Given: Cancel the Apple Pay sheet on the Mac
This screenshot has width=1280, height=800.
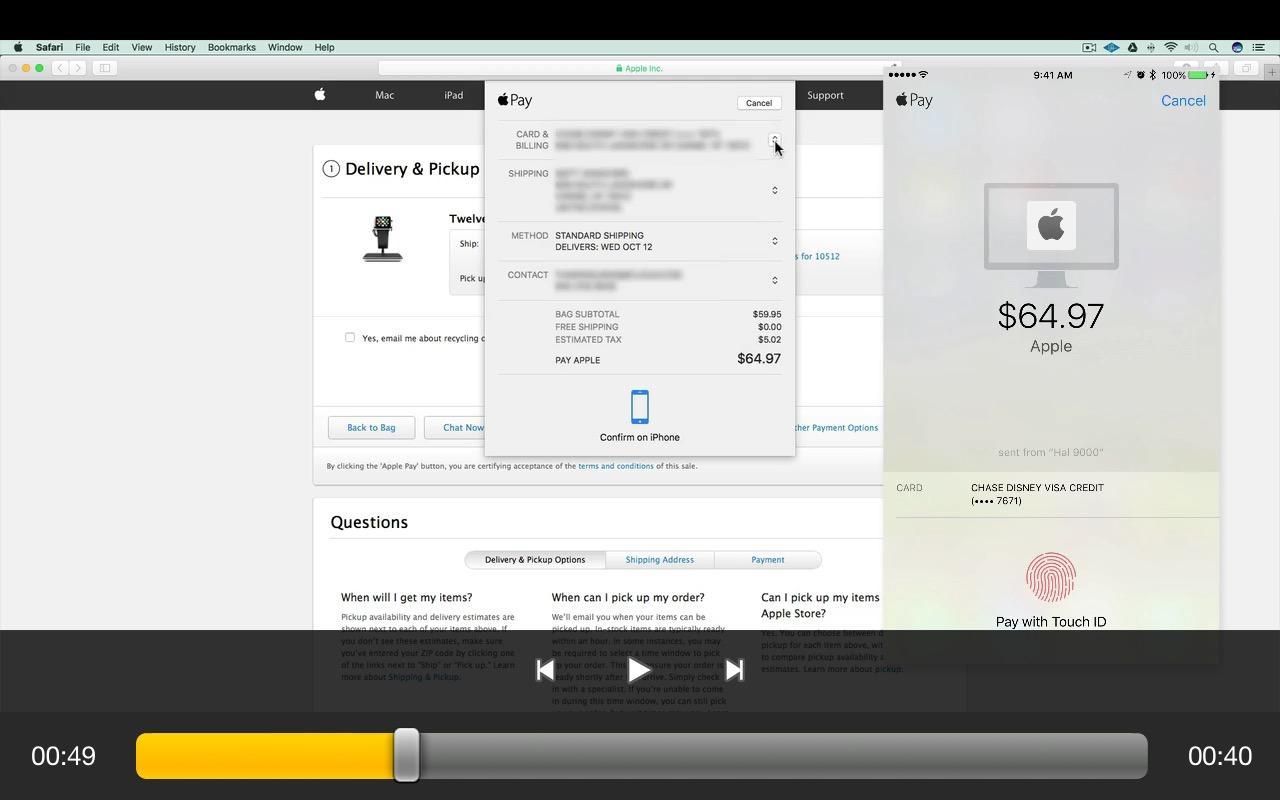Looking at the screenshot, I should pyautogui.click(x=759, y=103).
